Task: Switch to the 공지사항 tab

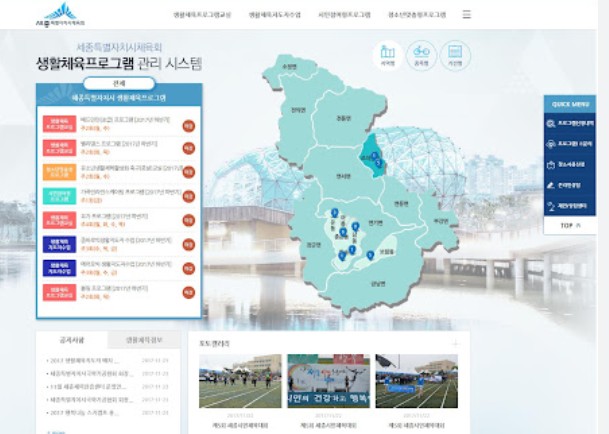Action: point(72,340)
